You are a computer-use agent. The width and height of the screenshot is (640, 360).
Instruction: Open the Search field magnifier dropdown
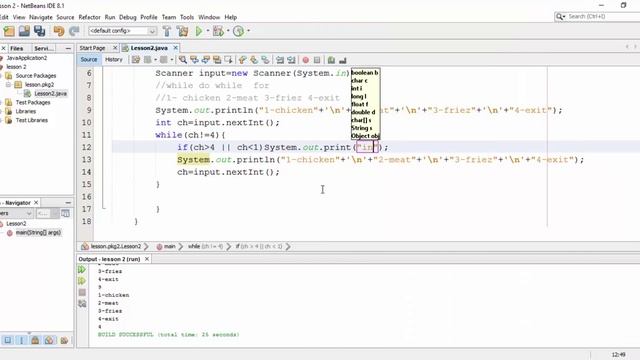tap(560, 16)
